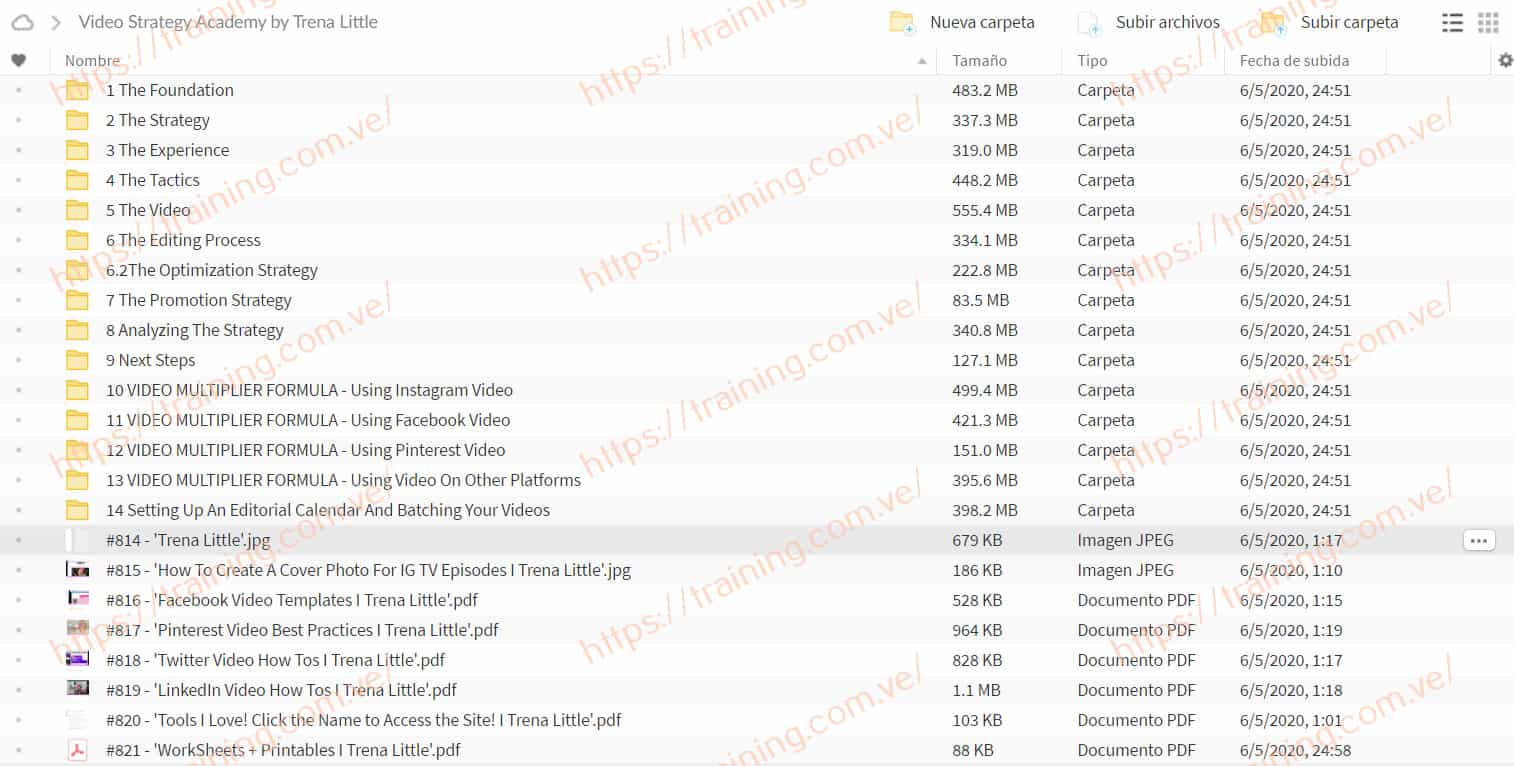
Task: Click folder icon of 14 Editorial Calendar folder
Action: pyautogui.click(x=77, y=510)
